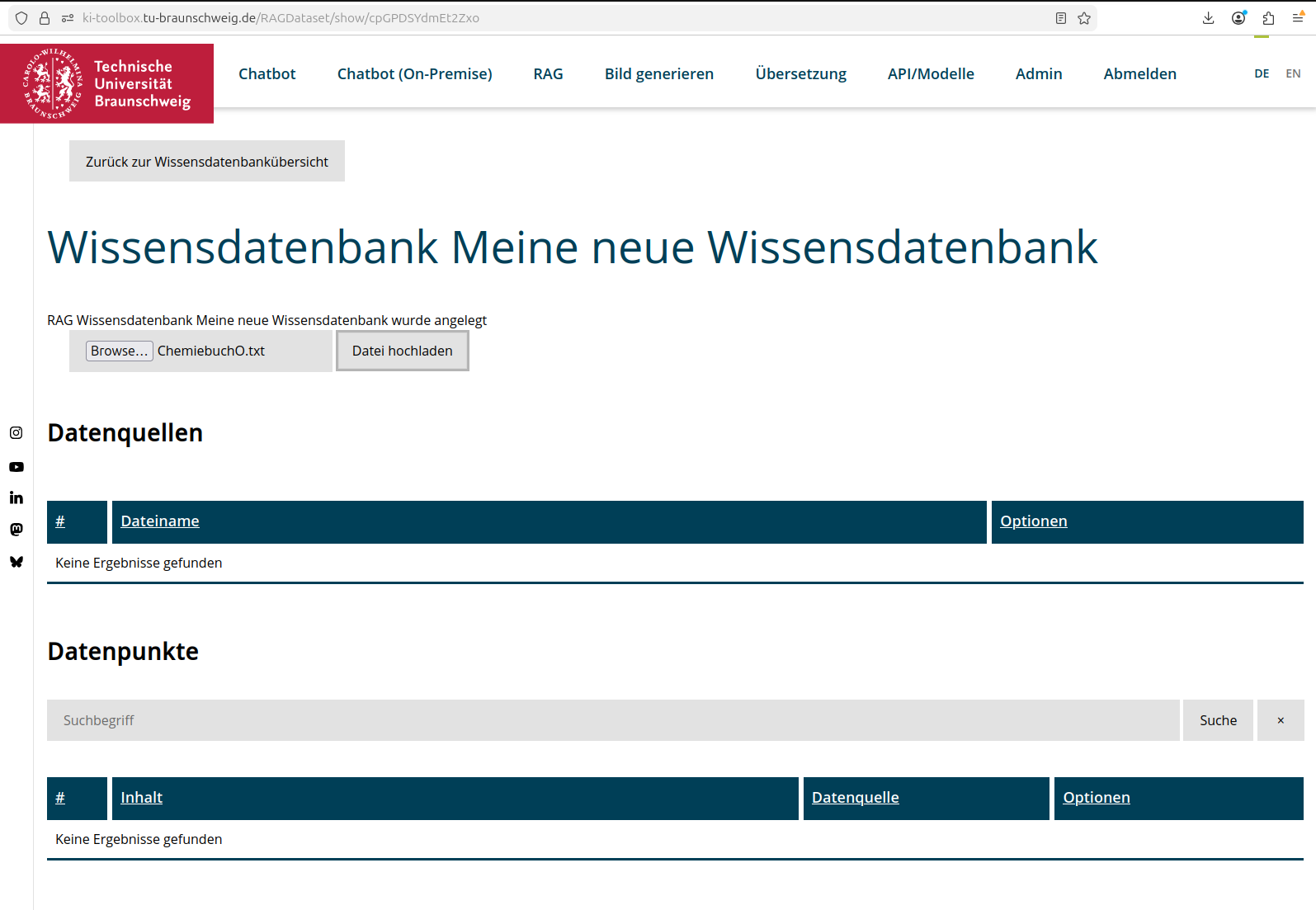This screenshot has width=1316, height=910.
Task: Open the Bluesky butterfly icon
Action: pyautogui.click(x=17, y=562)
